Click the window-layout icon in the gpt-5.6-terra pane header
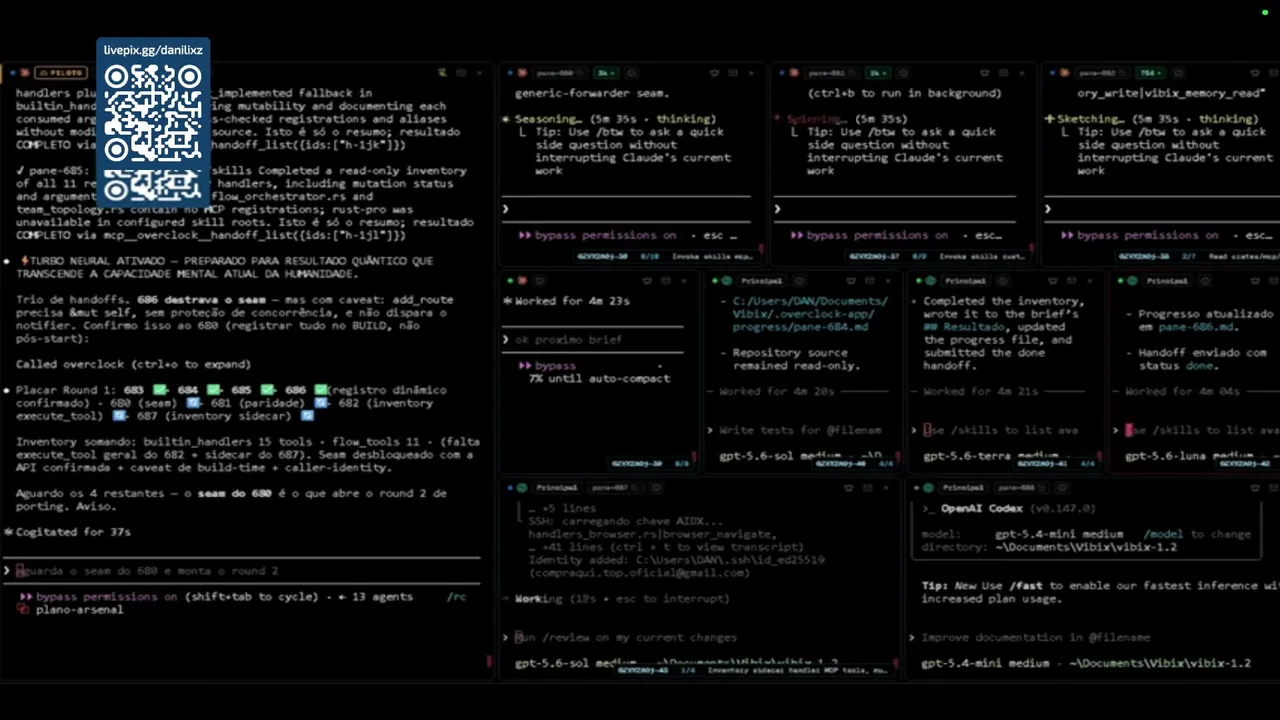The width and height of the screenshot is (1280, 720). pos(1071,281)
